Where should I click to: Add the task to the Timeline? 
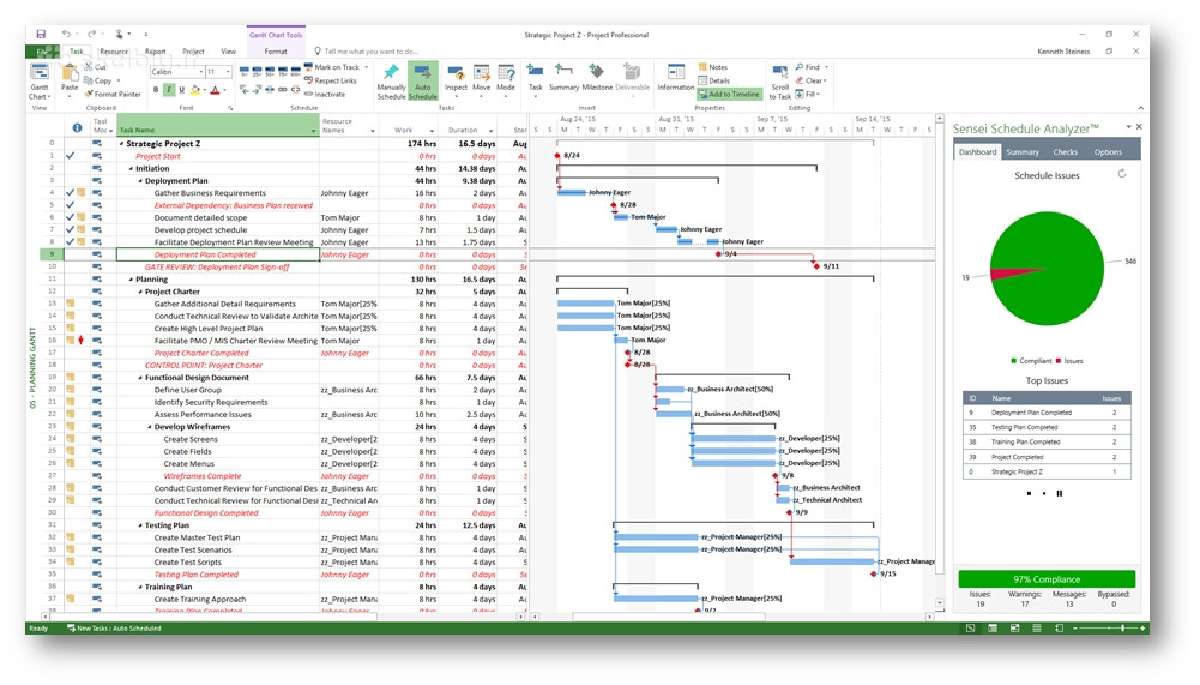[729, 94]
